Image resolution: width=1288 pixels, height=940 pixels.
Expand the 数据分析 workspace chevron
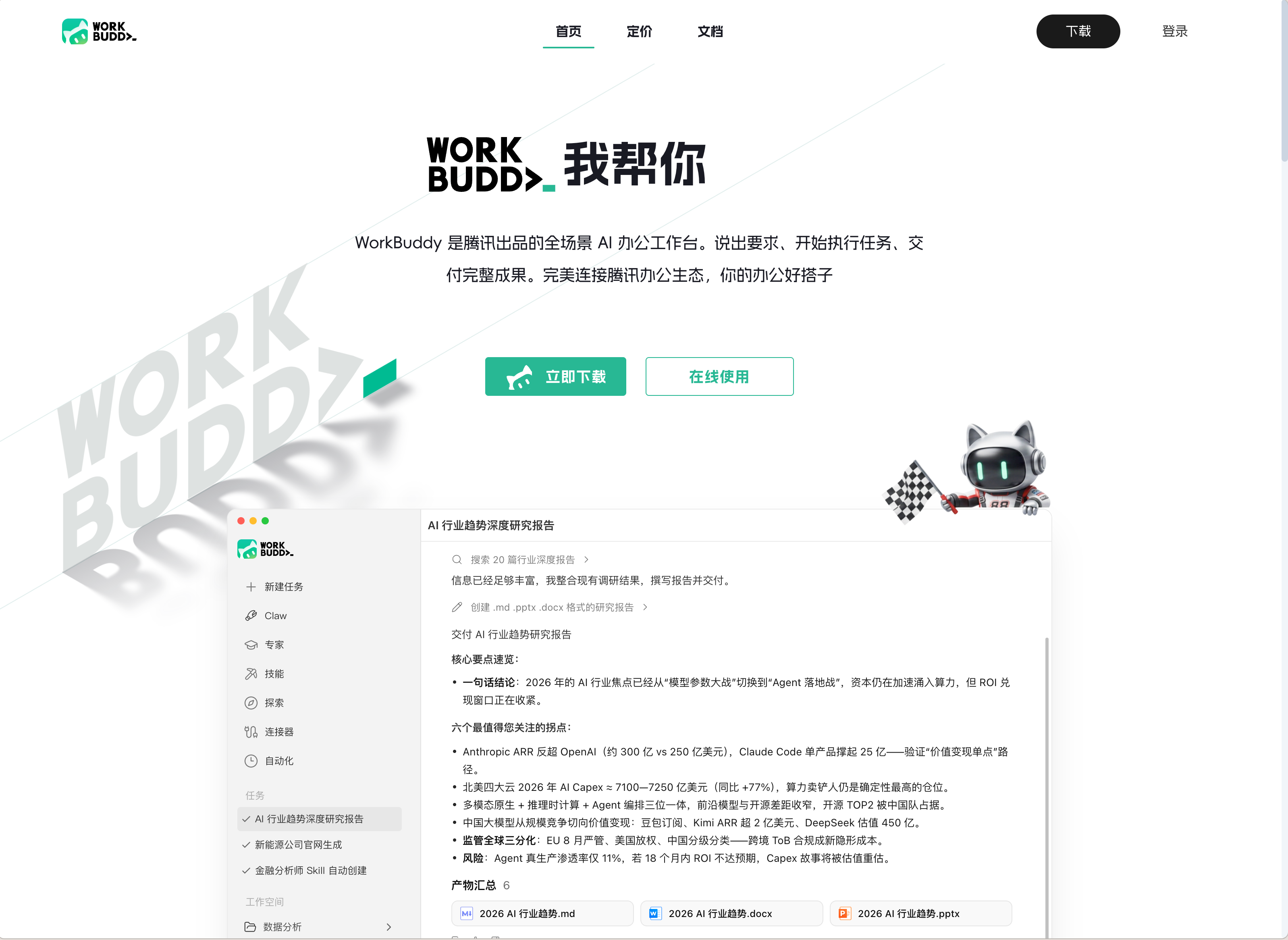click(389, 927)
